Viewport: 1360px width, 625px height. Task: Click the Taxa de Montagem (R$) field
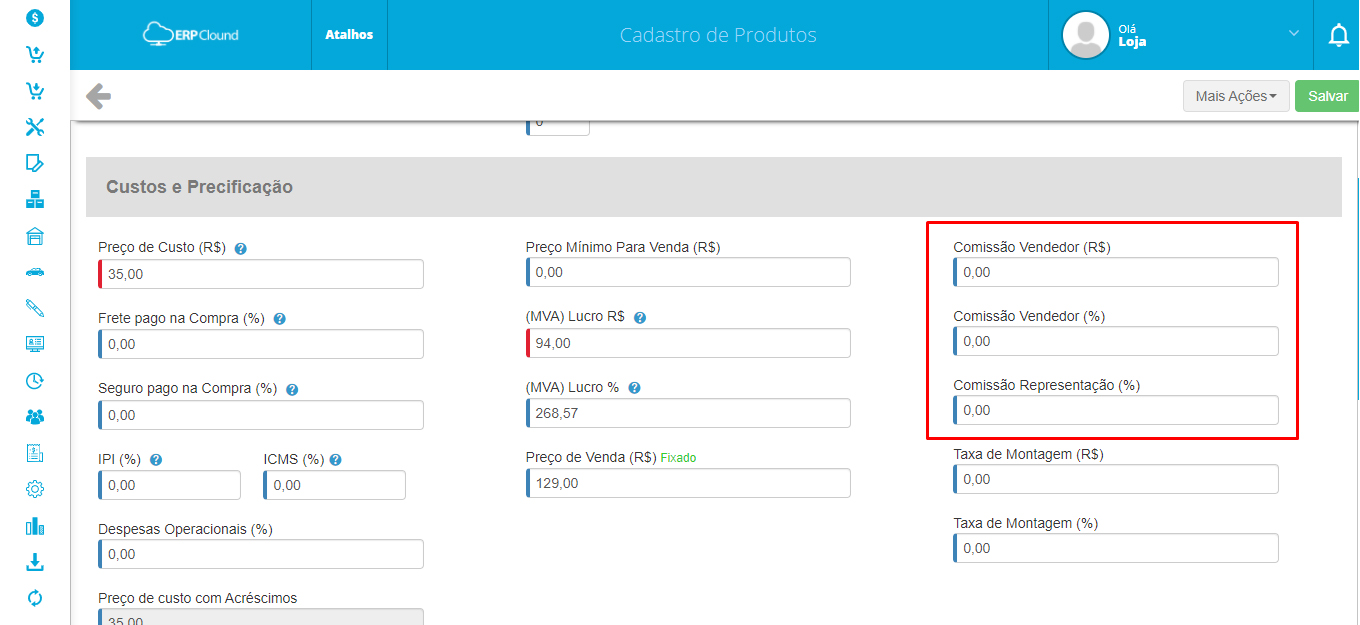pos(1116,479)
